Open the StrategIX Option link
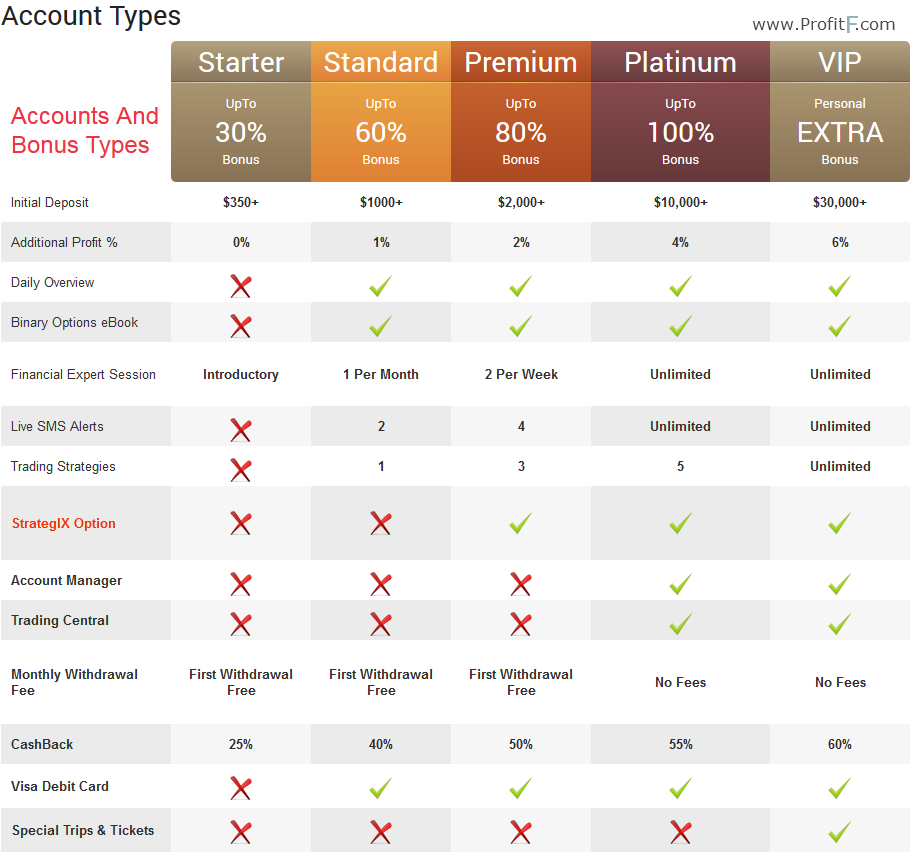Image resolution: width=915 pixels, height=857 pixels. (x=64, y=523)
